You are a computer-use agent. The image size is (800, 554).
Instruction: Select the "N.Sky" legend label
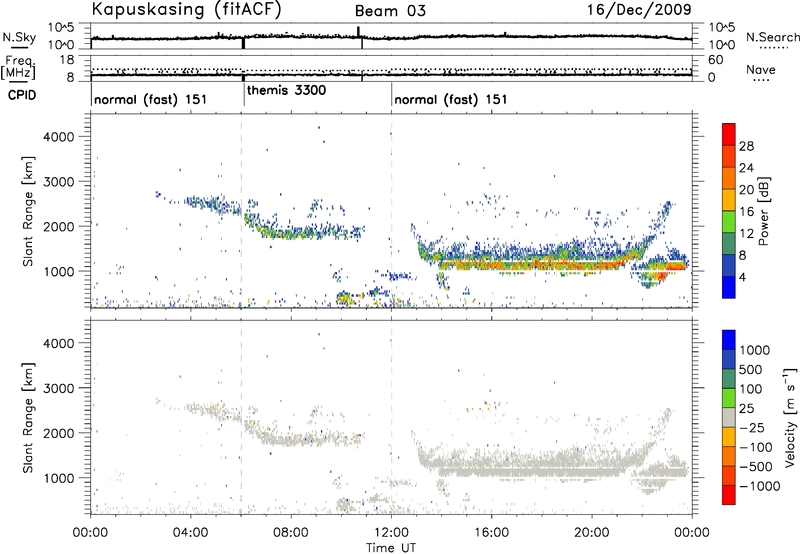(19, 37)
